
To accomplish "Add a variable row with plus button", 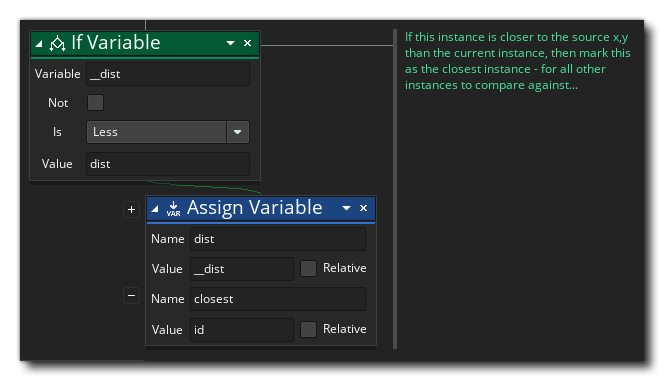I will click(x=131, y=210).
